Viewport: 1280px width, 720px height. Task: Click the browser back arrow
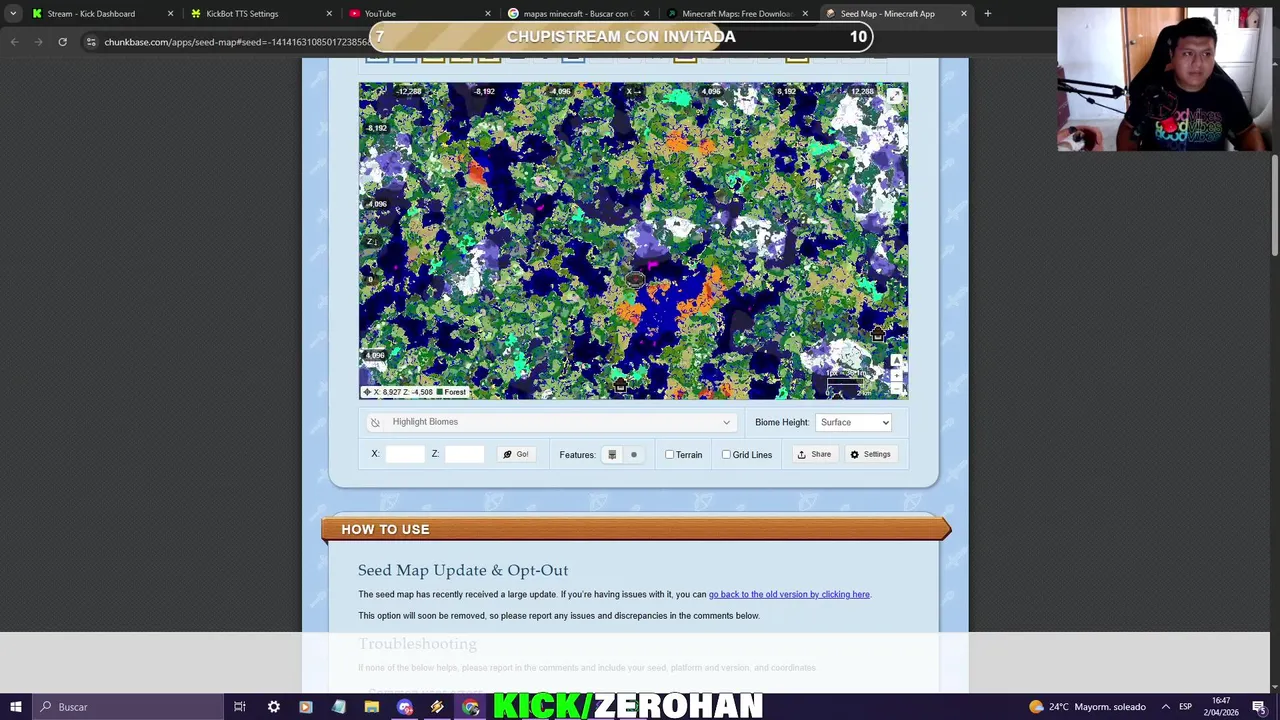click(x=14, y=42)
